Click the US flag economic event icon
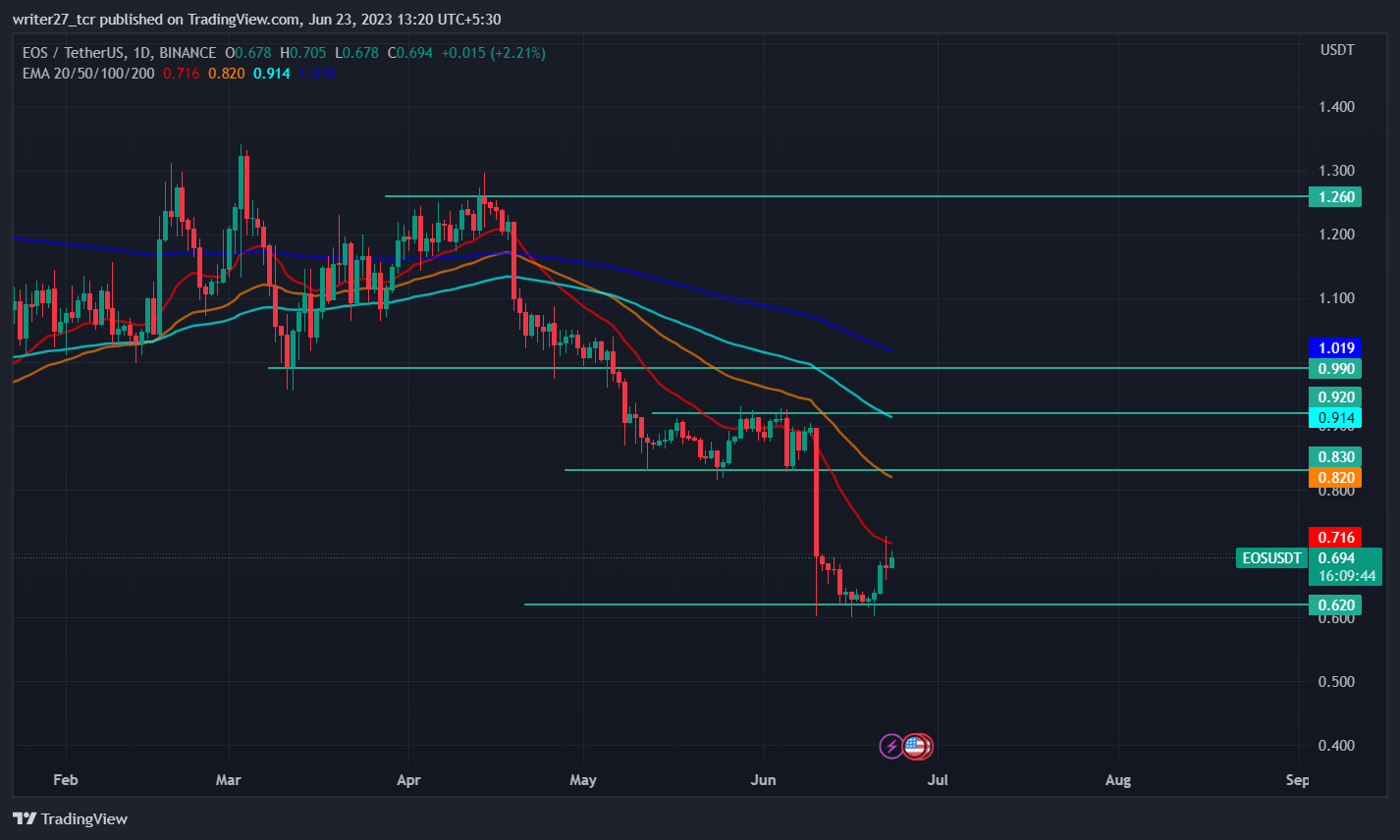1400x840 pixels. pos(917,747)
